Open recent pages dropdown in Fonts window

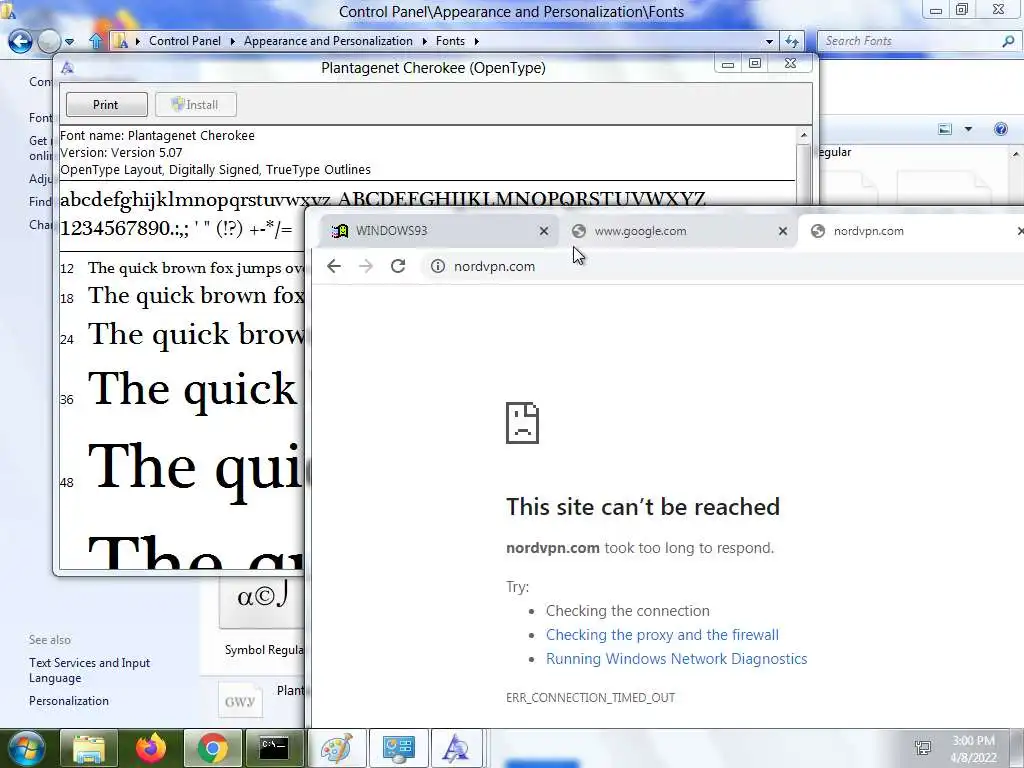(x=69, y=42)
